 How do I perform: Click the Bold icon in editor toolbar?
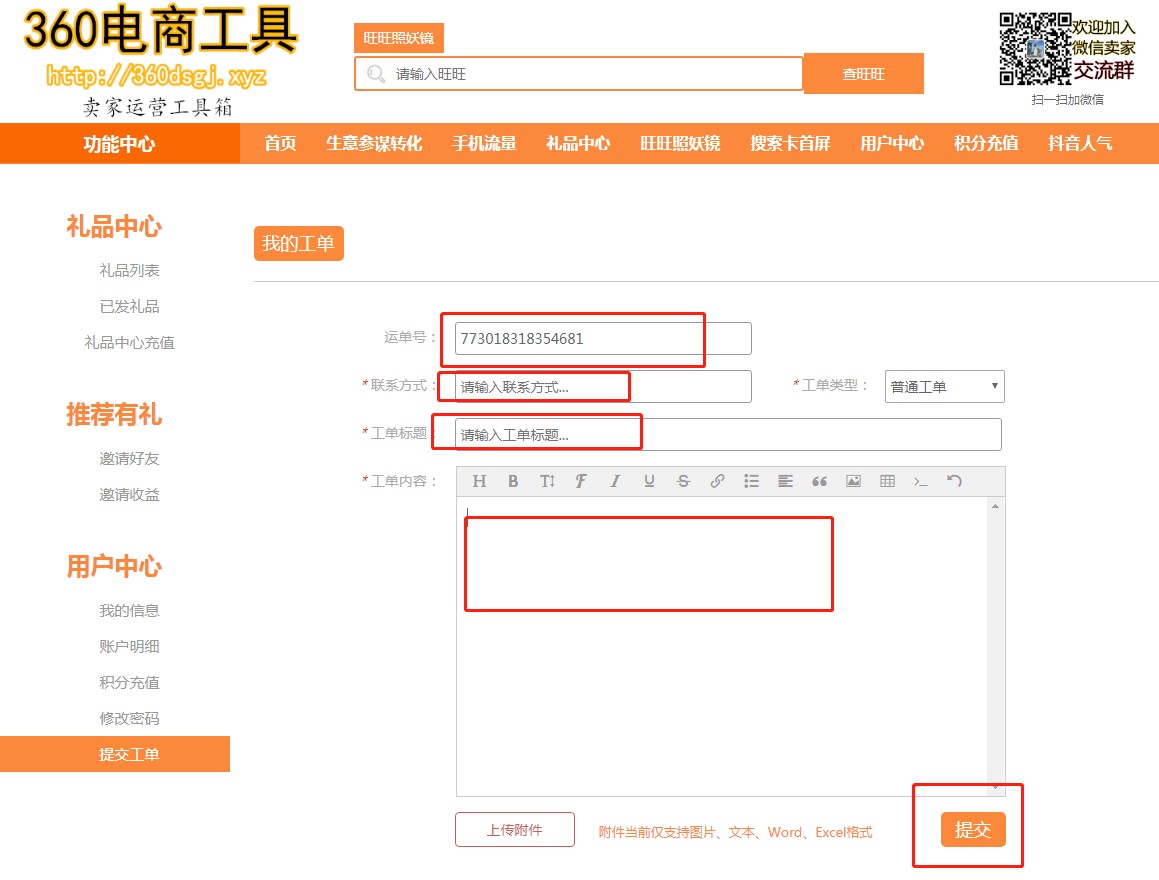point(513,481)
